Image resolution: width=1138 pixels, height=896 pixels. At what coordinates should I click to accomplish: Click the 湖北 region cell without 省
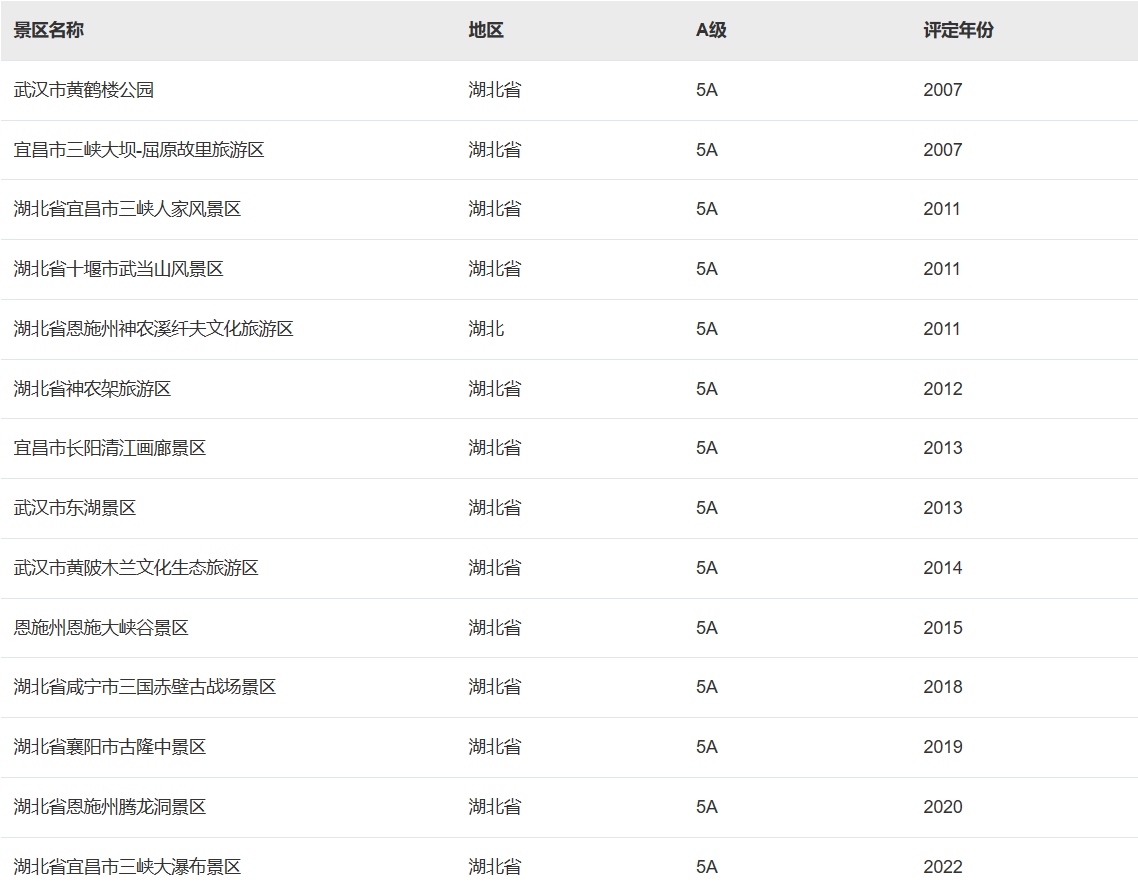coord(486,329)
